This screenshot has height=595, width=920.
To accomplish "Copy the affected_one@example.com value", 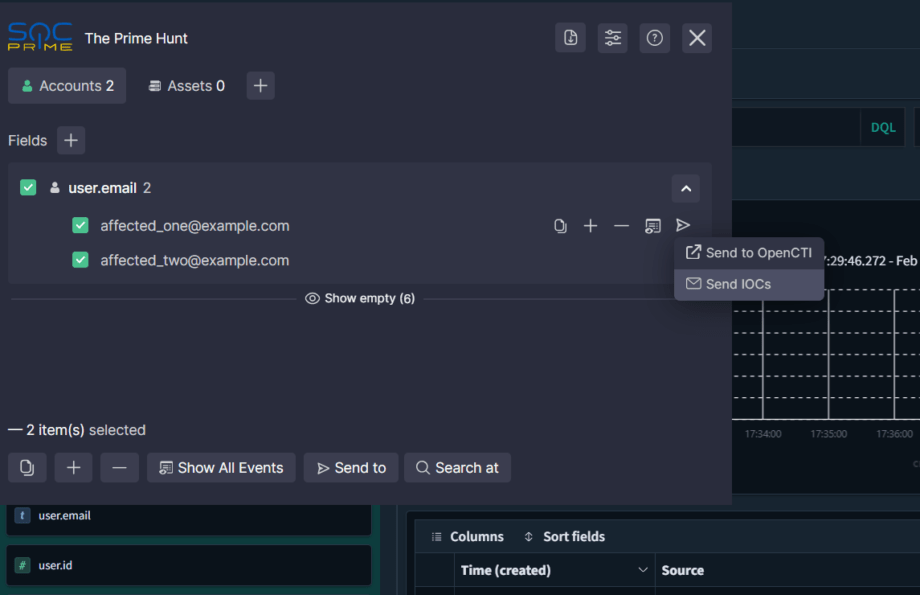I will point(559,225).
